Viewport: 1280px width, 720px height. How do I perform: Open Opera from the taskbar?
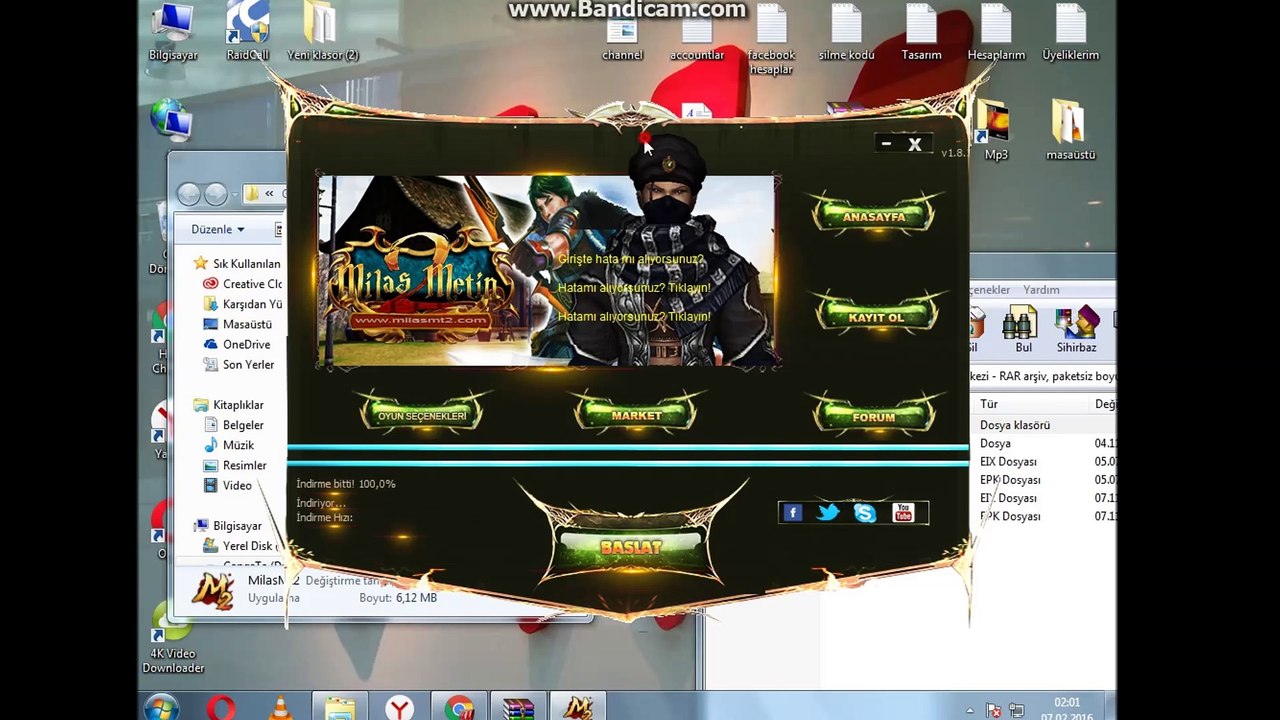click(x=221, y=708)
